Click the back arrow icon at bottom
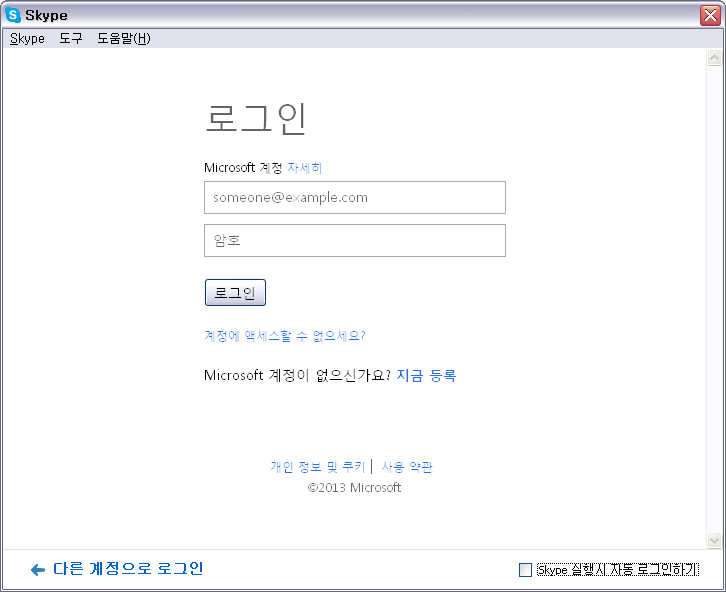Image resolution: width=726 pixels, height=592 pixels. [38, 570]
